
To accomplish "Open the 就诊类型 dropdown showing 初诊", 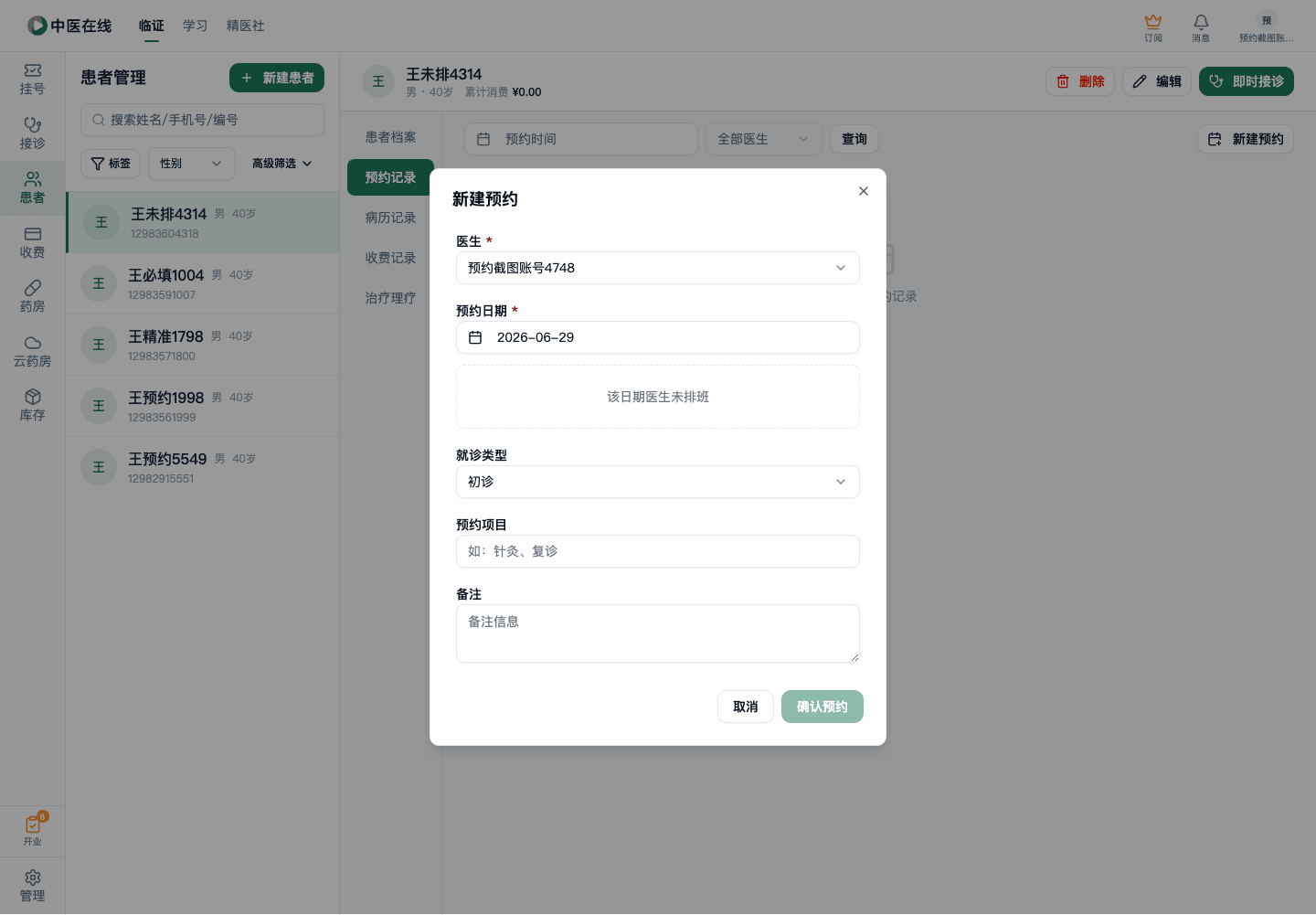I will click(x=658, y=482).
